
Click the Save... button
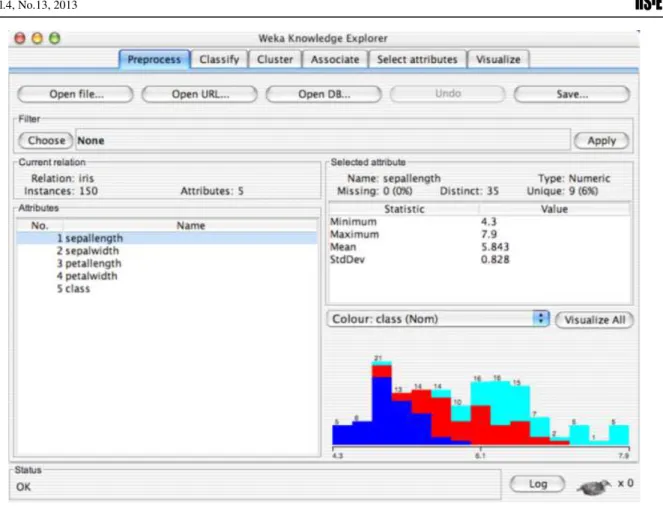[x=572, y=94]
